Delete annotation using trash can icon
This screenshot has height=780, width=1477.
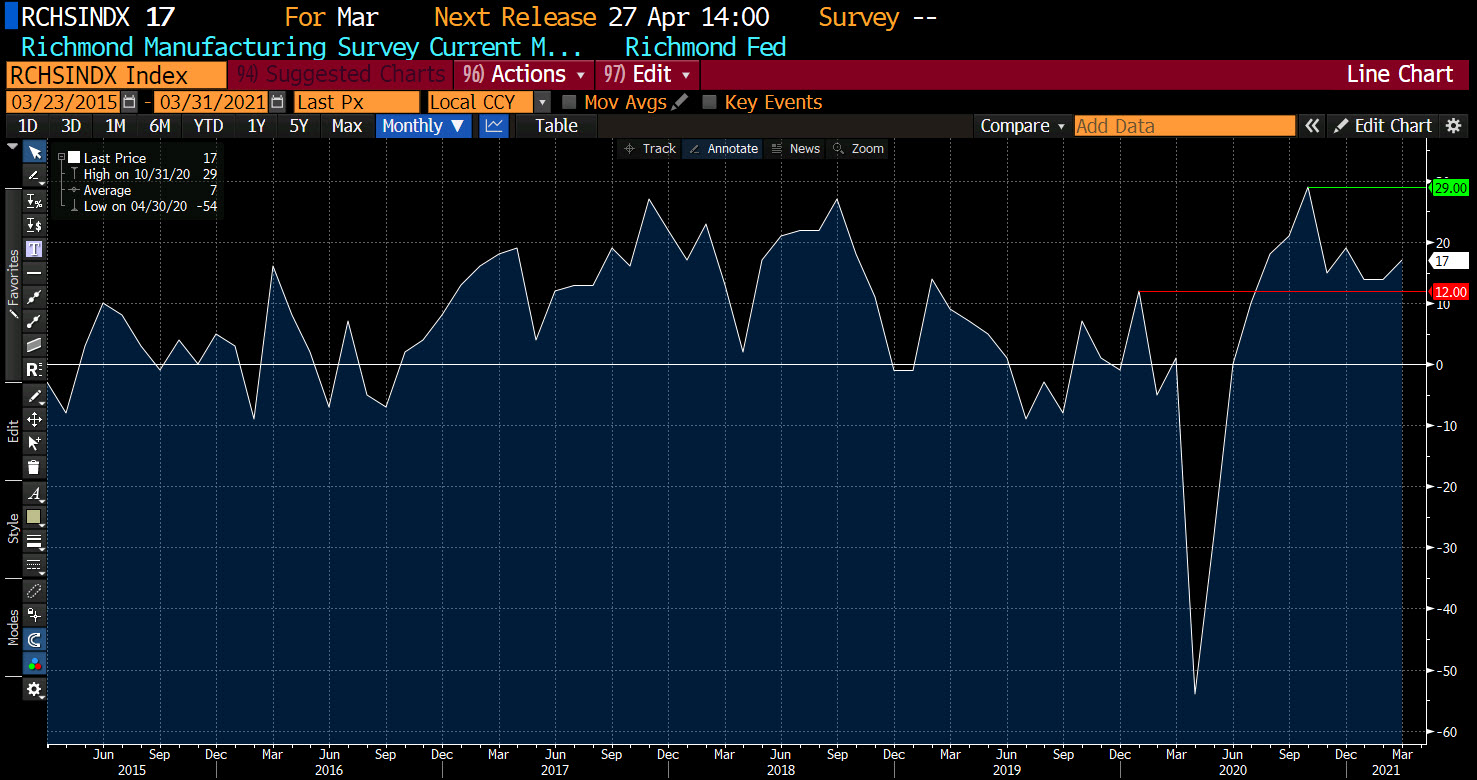pyautogui.click(x=34, y=467)
